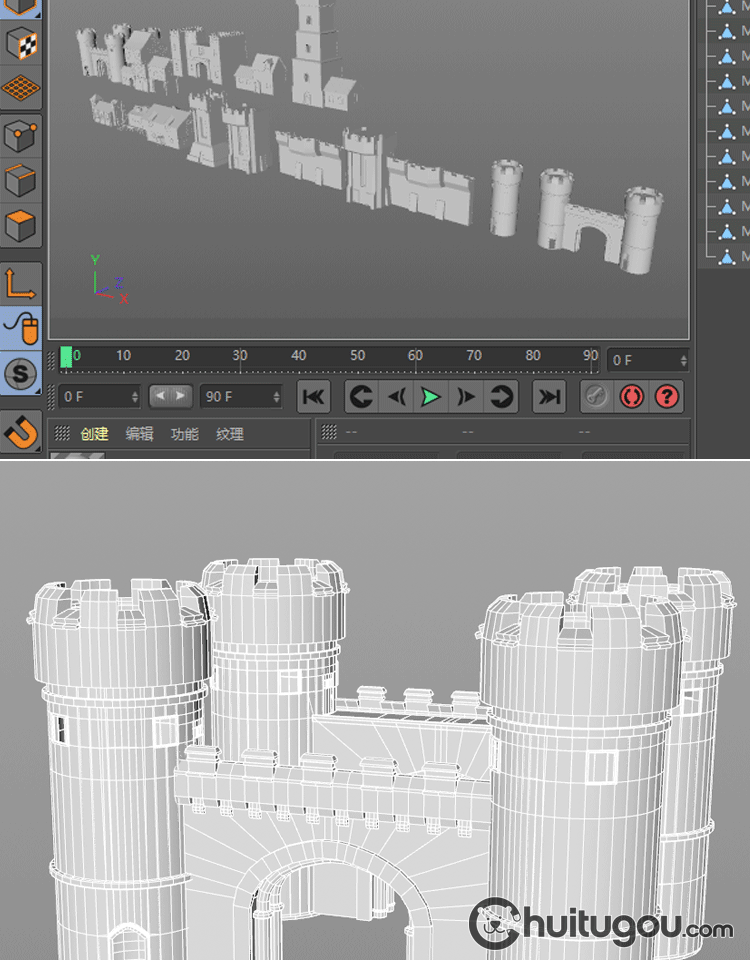Click the preview range slider between frame fields
The width and height of the screenshot is (750, 960).
[x=170, y=396]
